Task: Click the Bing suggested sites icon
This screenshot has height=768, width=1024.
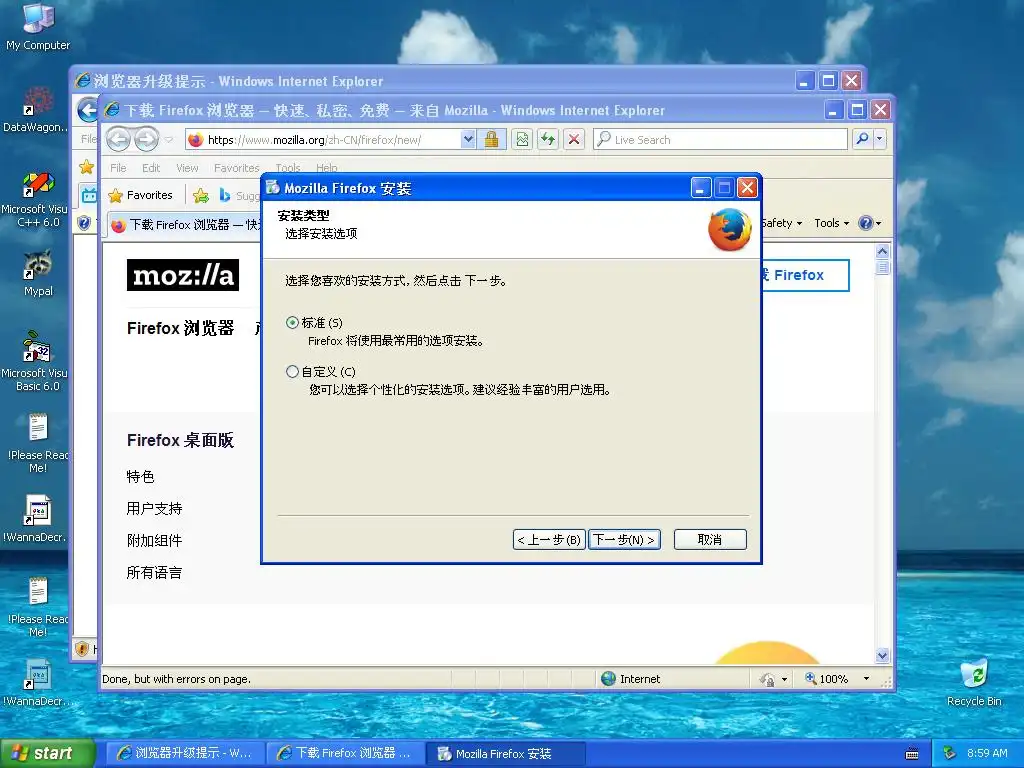Action: click(x=225, y=195)
